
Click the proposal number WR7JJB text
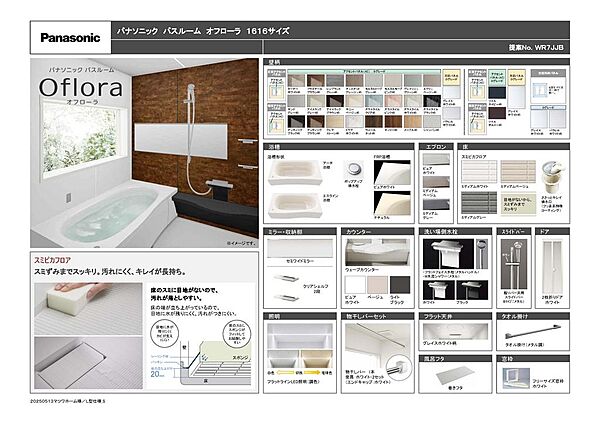click(x=549, y=48)
